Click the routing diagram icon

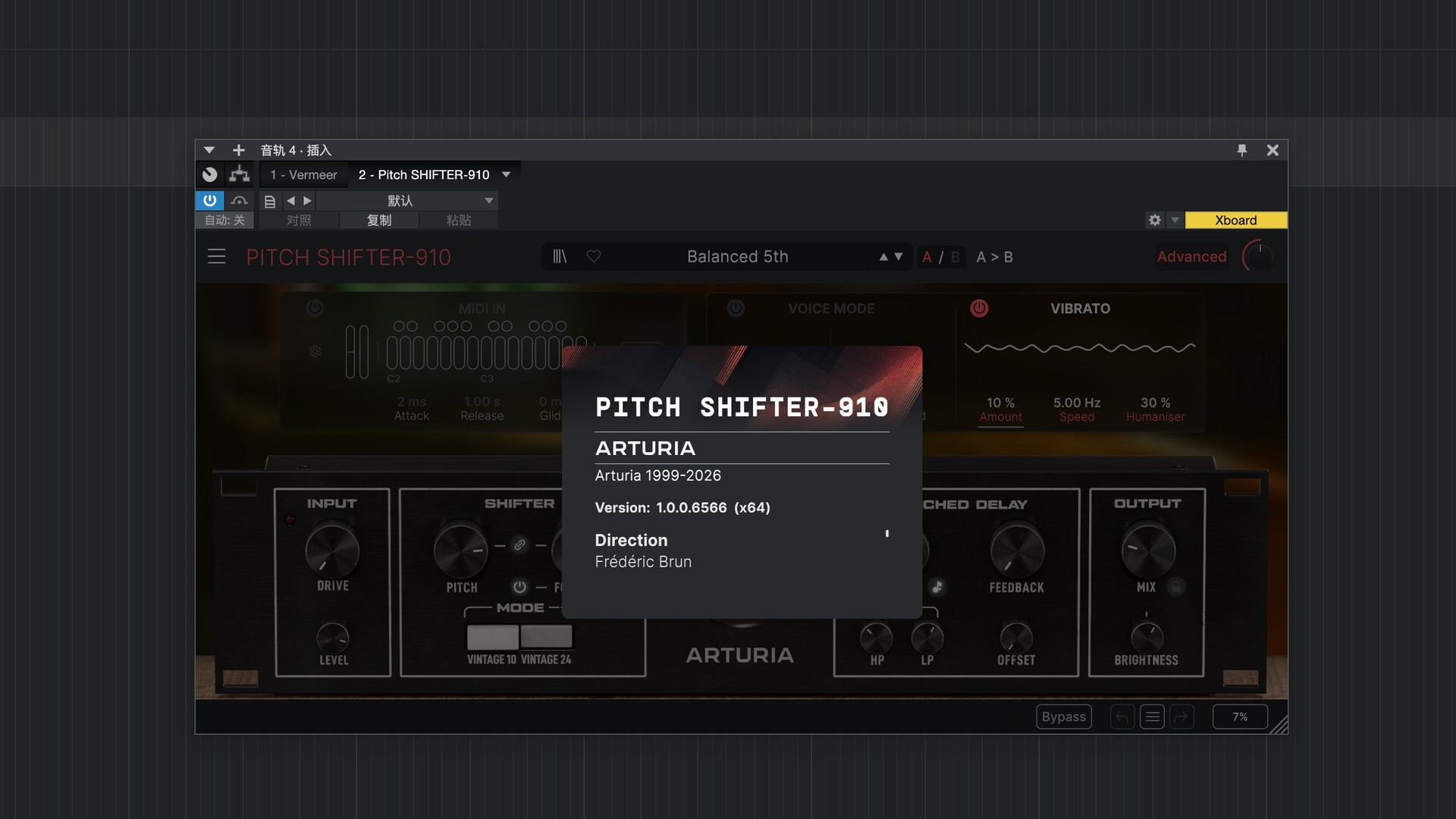(x=240, y=174)
